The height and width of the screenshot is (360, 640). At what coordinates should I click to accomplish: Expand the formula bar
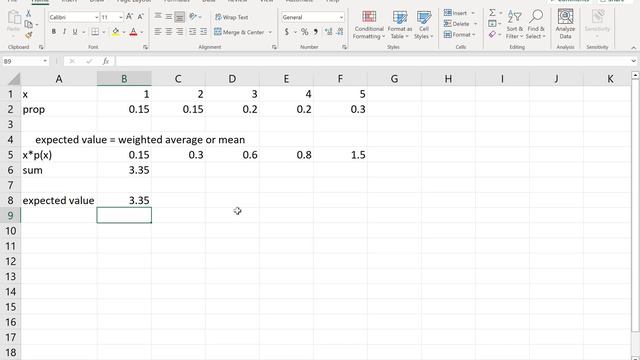coord(633,61)
